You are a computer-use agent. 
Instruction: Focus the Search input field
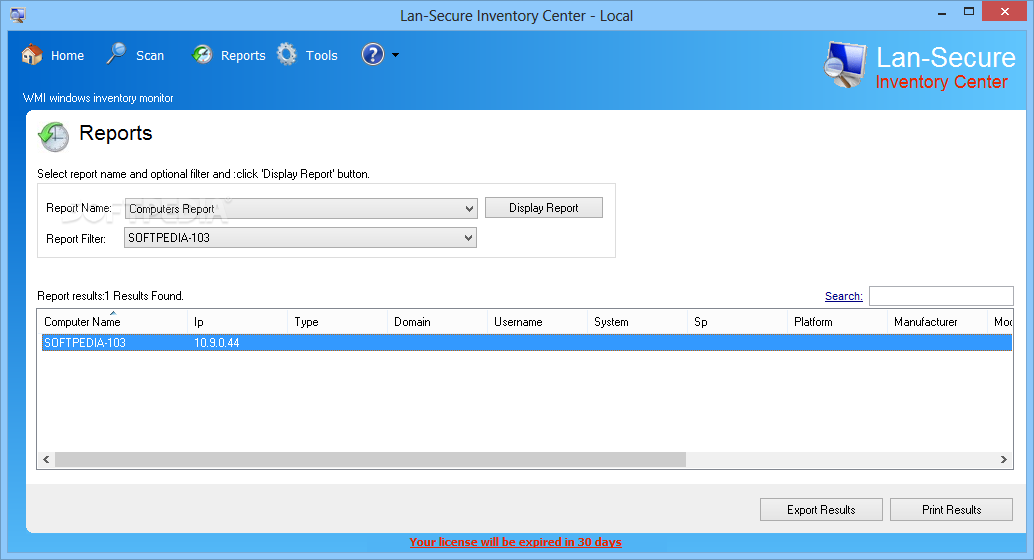point(941,296)
